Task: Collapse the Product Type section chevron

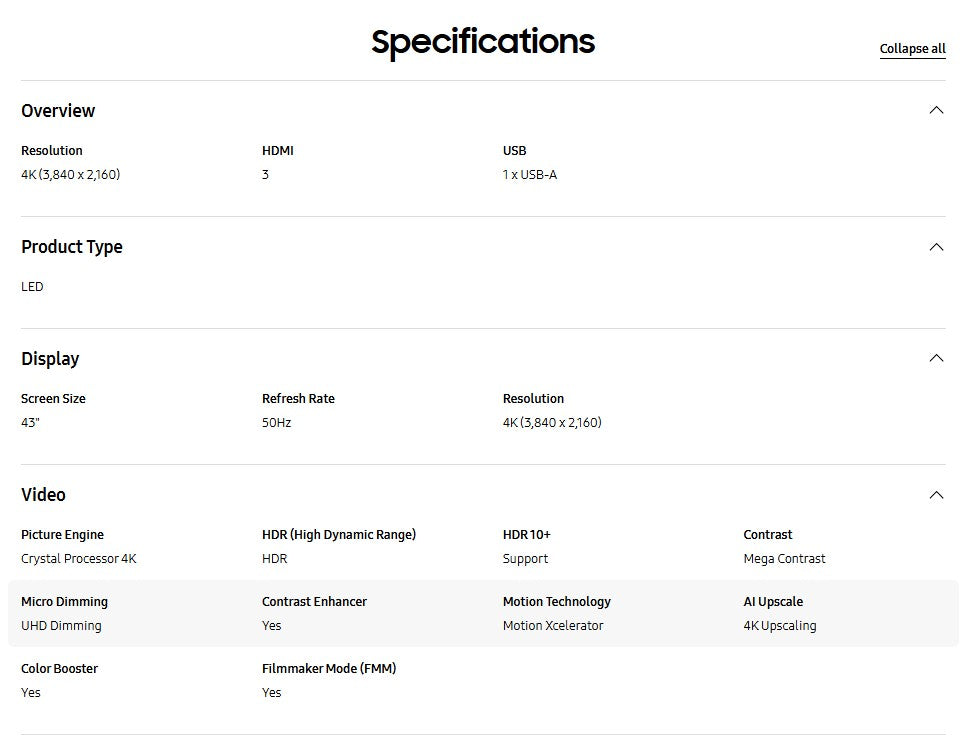Action: [936, 247]
